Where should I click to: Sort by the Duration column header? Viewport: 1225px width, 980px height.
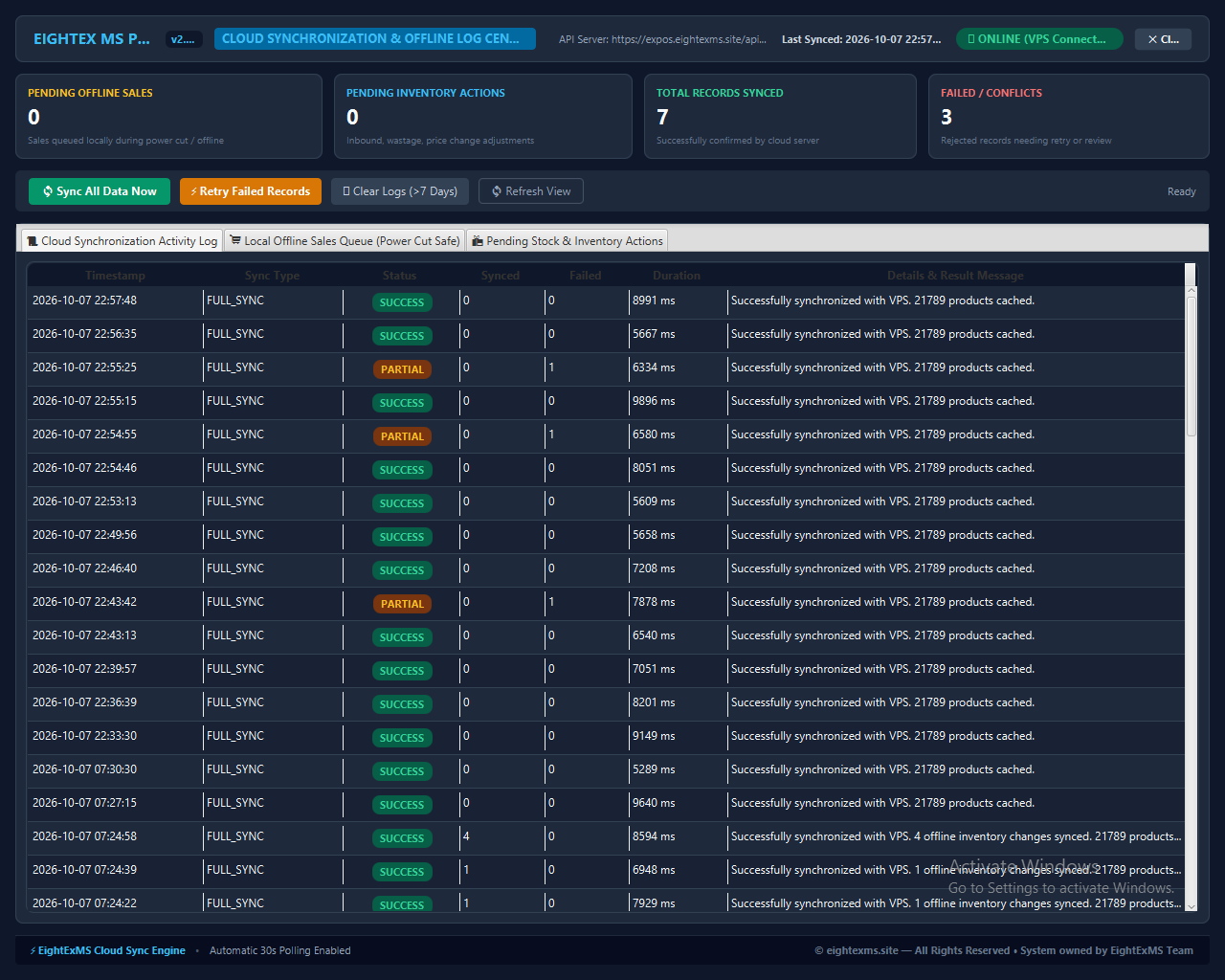click(x=677, y=276)
